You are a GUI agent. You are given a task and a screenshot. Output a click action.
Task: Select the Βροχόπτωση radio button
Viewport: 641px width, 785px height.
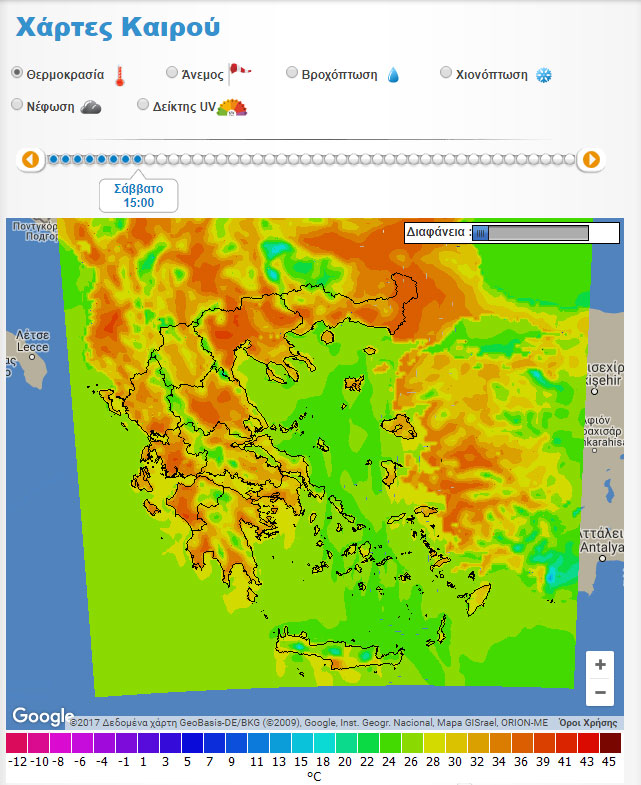pyautogui.click(x=292, y=73)
